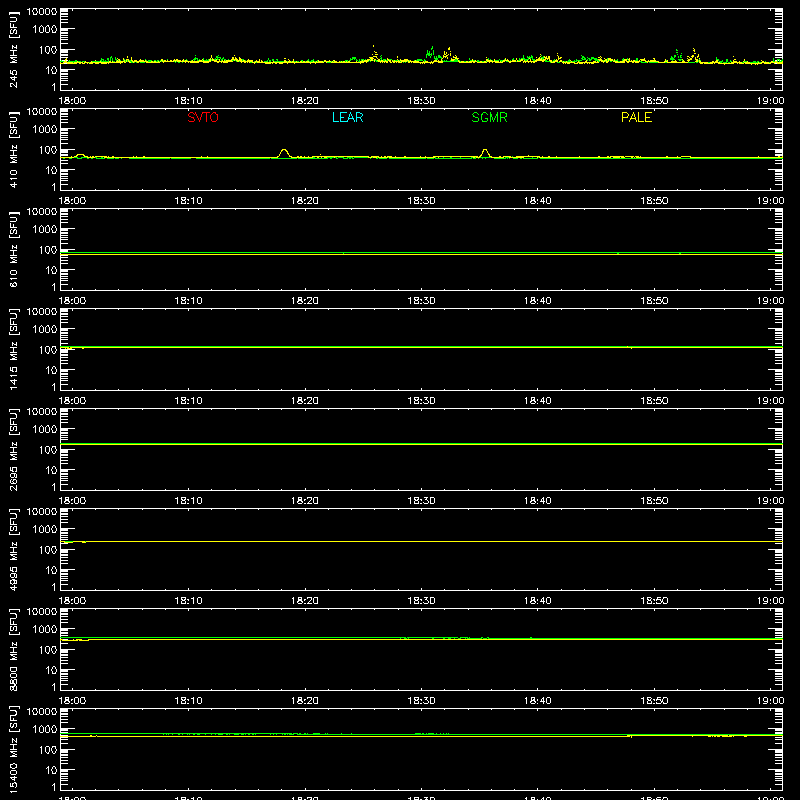Viewport: 800px width, 800px height.
Task: Click the 8800 MHz [SFU] axis title
Action: 14,649
